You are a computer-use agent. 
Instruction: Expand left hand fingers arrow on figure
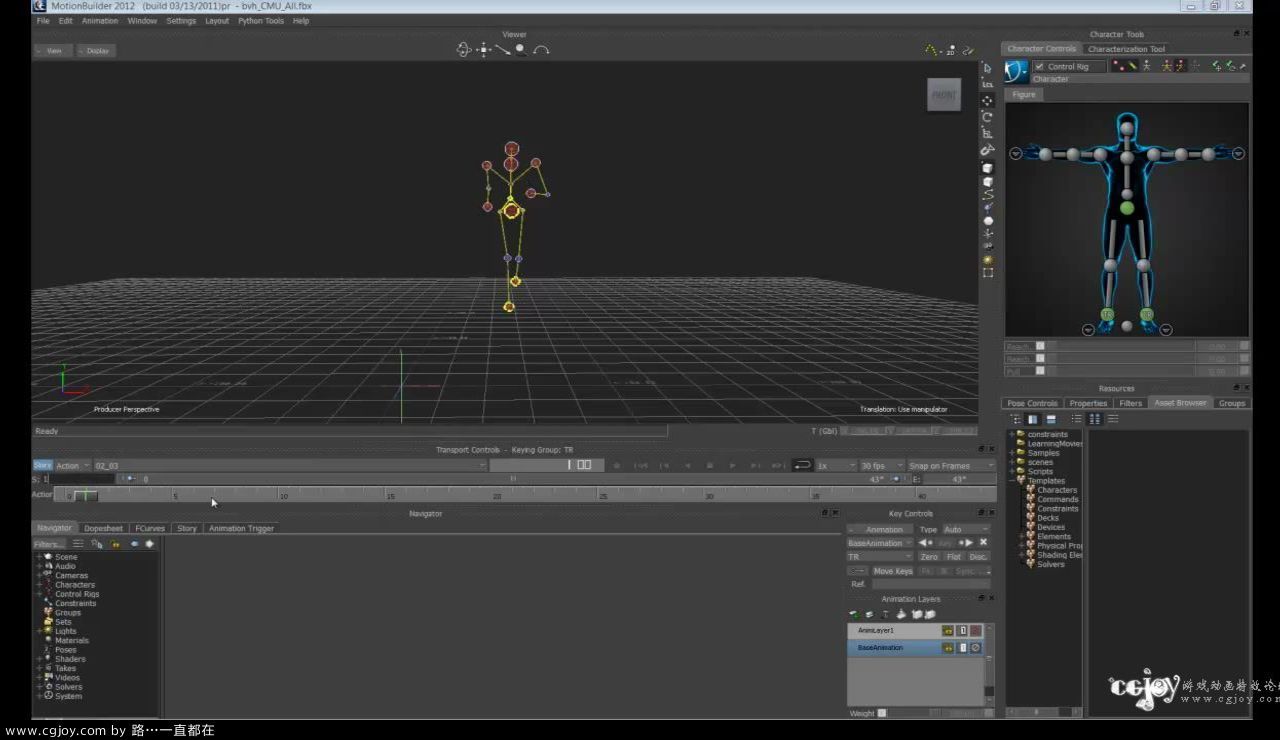point(1238,154)
